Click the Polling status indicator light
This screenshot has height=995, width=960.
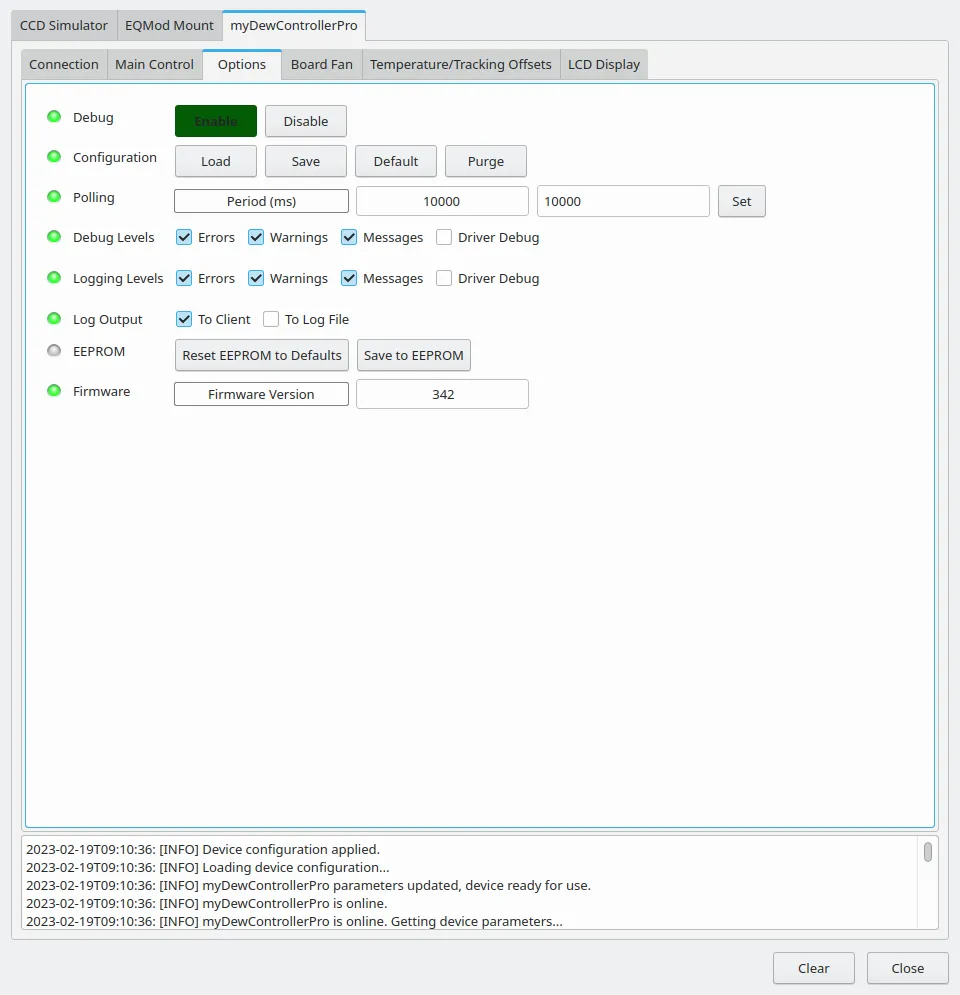tap(54, 197)
